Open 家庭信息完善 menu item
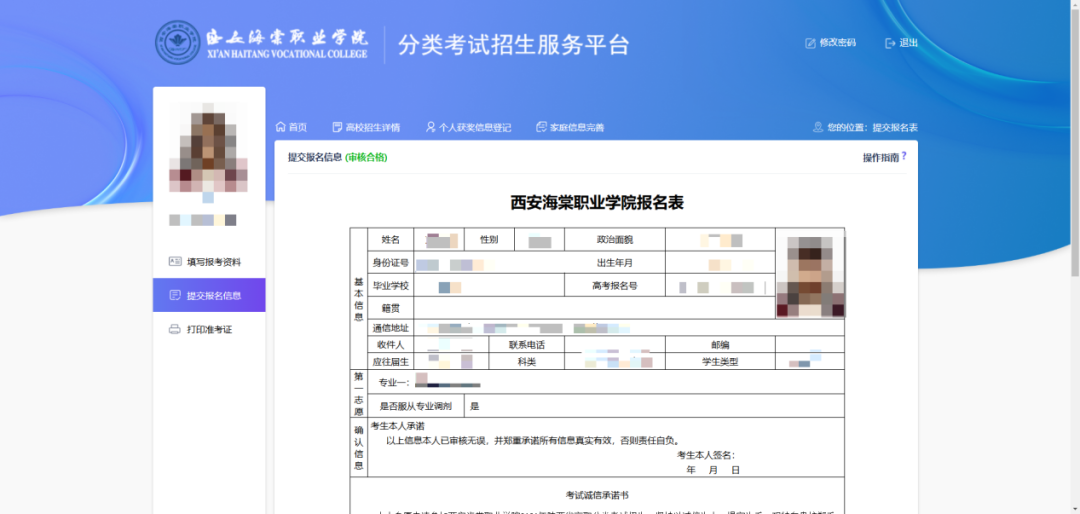This screenshot has width=1080, height=514. coord(577,127)
